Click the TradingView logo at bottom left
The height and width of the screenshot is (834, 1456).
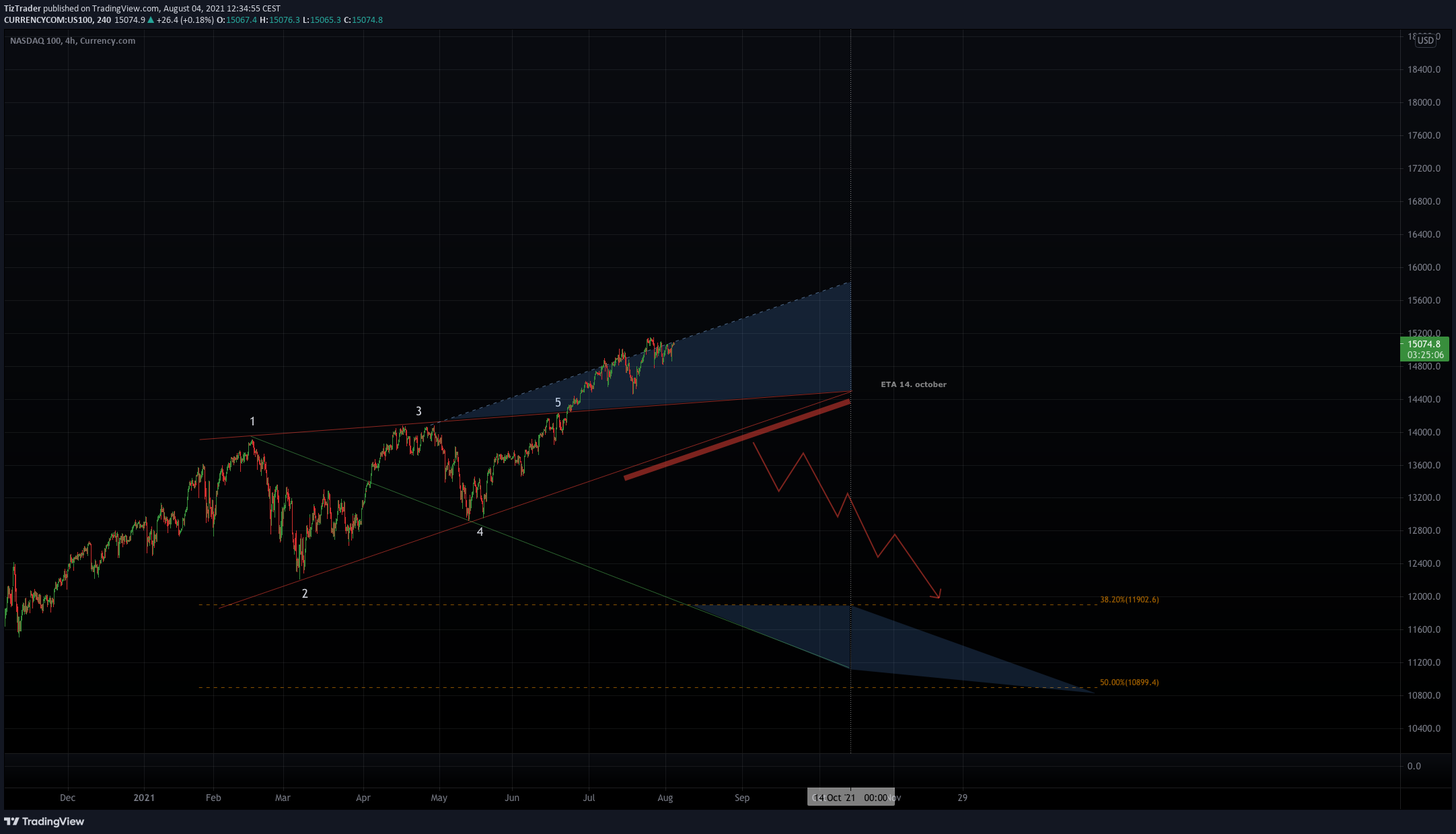pyautogui.click(x=44, y=821)
